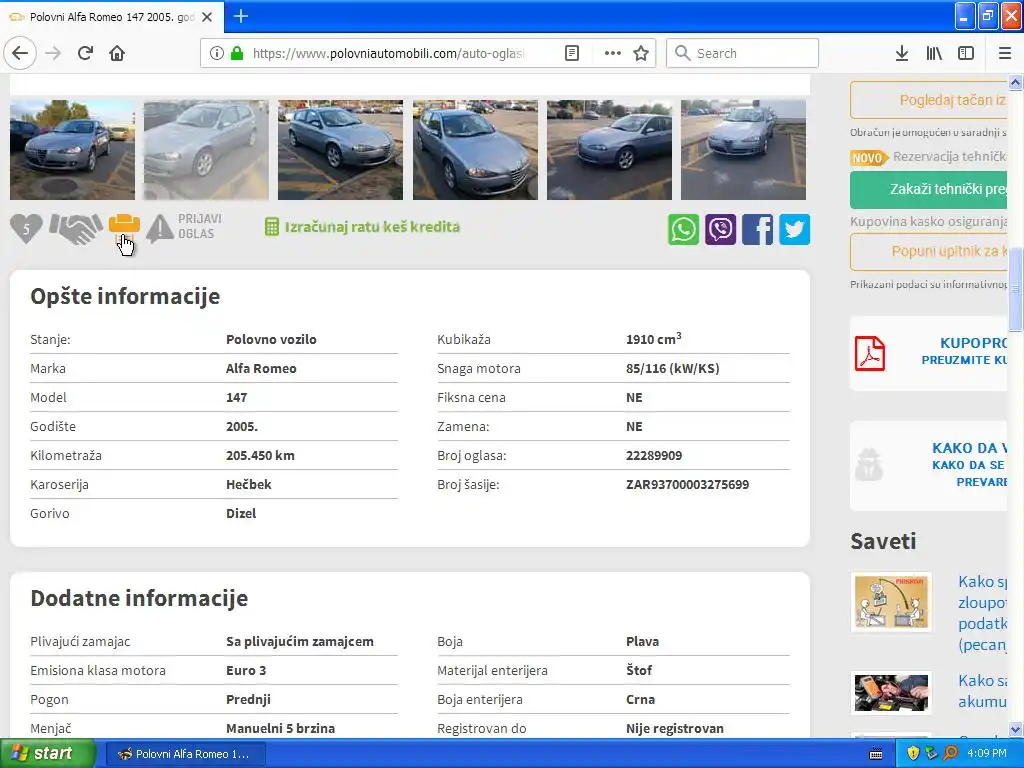Share the ad via Viber
Screen dimensions: 1024x768
pyautogui.click(x=720, y=229)
